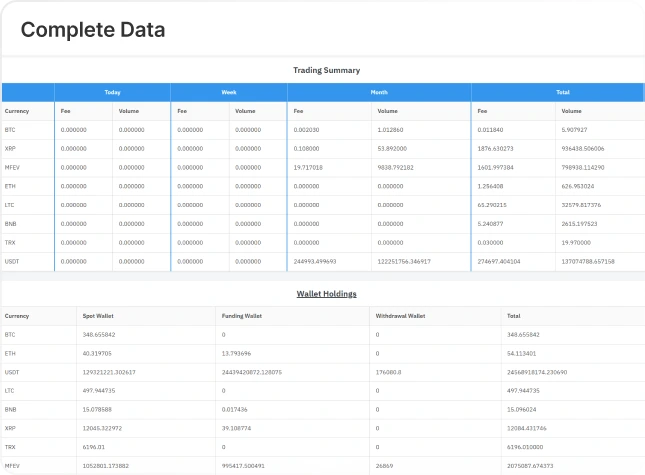
Task: Select ETH total volume 626.953024
Action: tap(578, 186)
